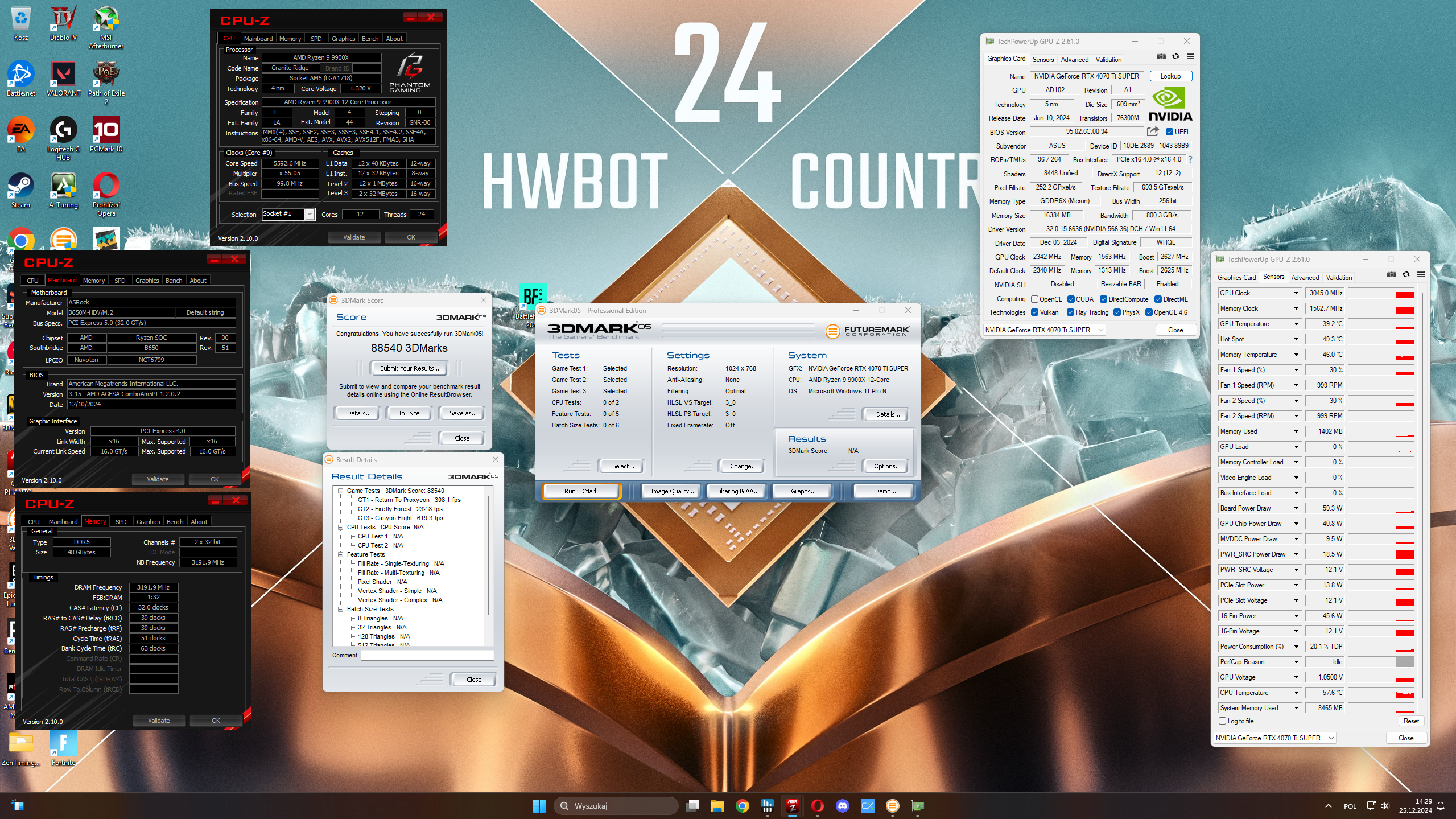Click the Wyszukaj taskbar search box
Screen dimensions: 1456x819
tap(616, 805)
